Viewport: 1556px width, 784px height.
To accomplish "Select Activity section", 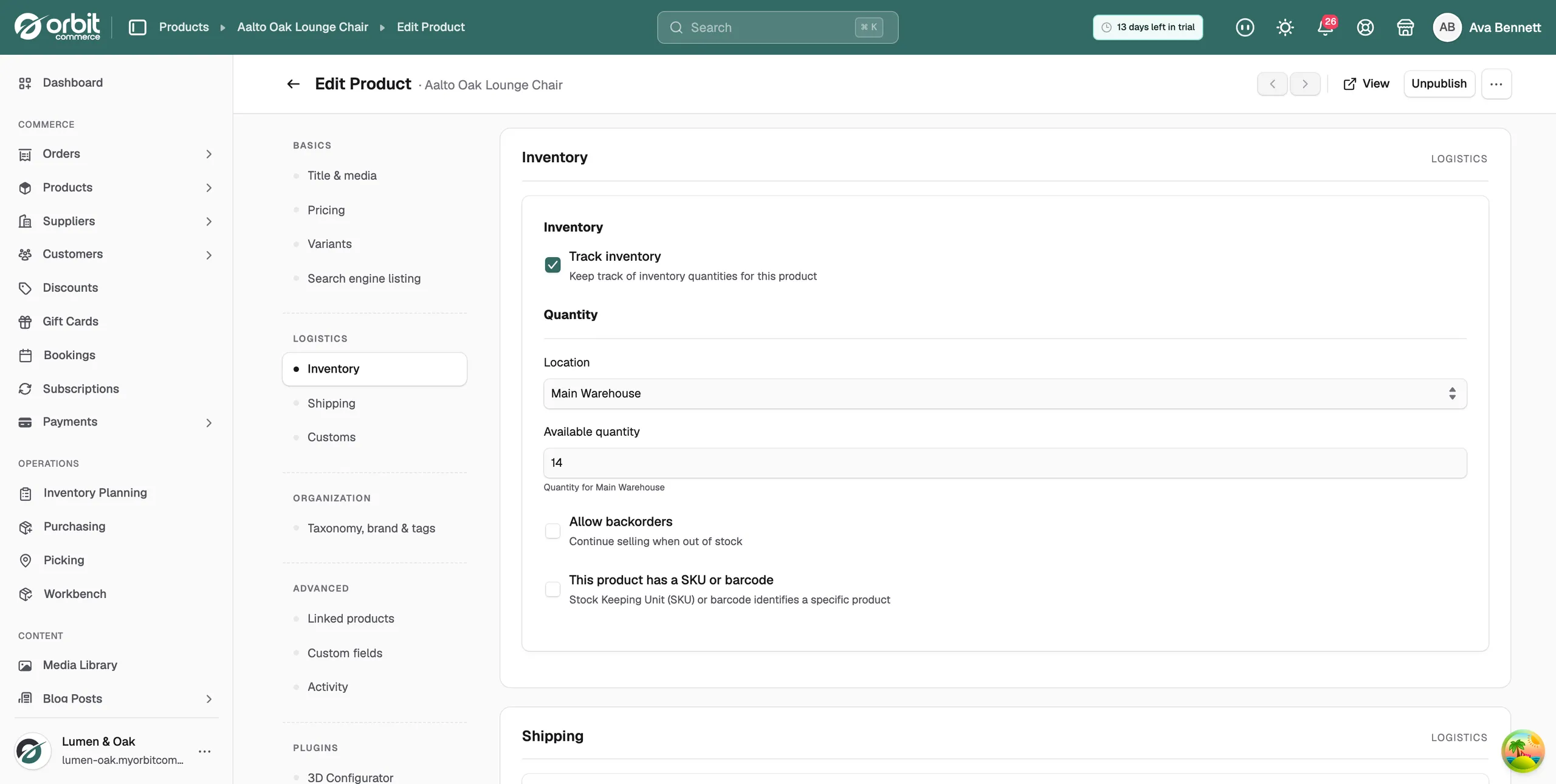I will click(374, 687).
